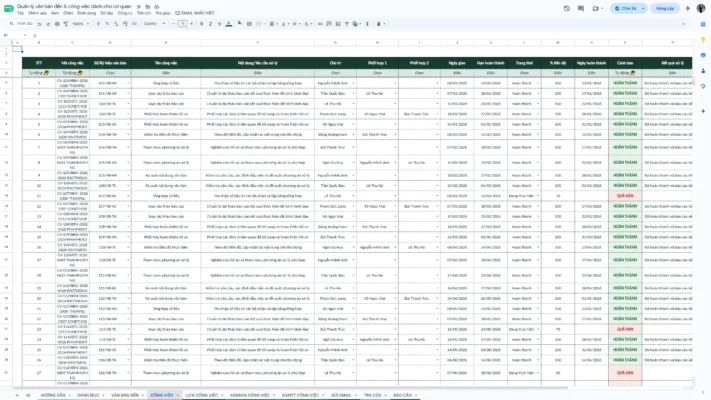
Task: Click the Insert comment icon
Action: pyautogui.click(x=329, y=24)
